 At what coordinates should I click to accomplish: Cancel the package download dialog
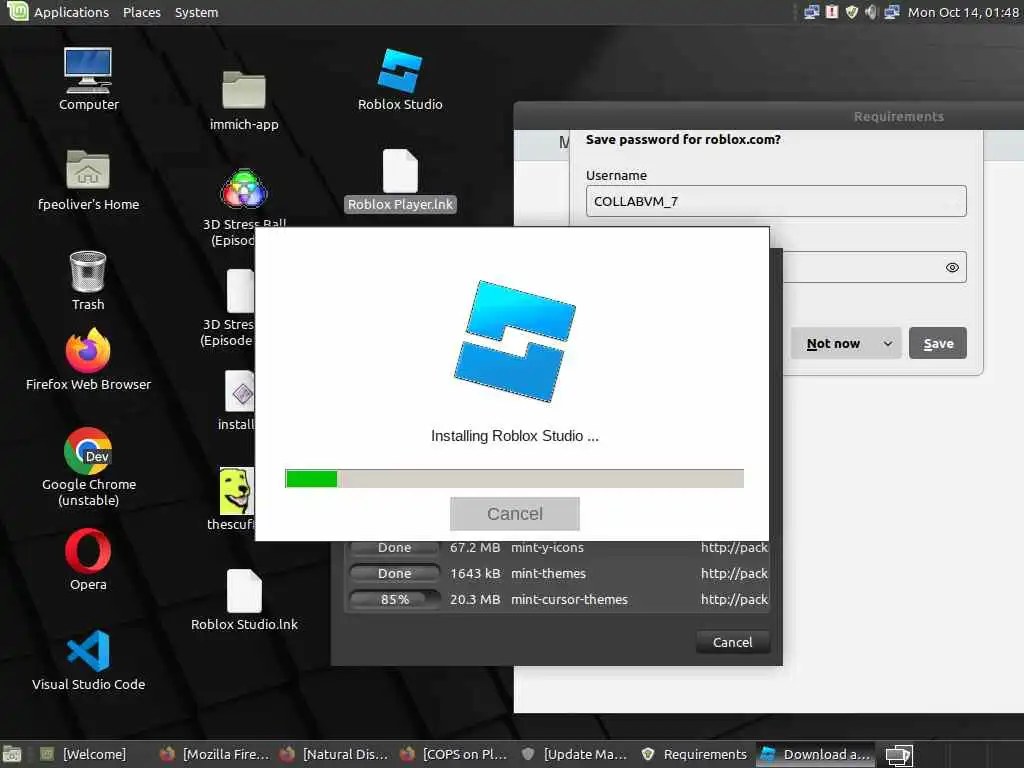click(733, 643)
